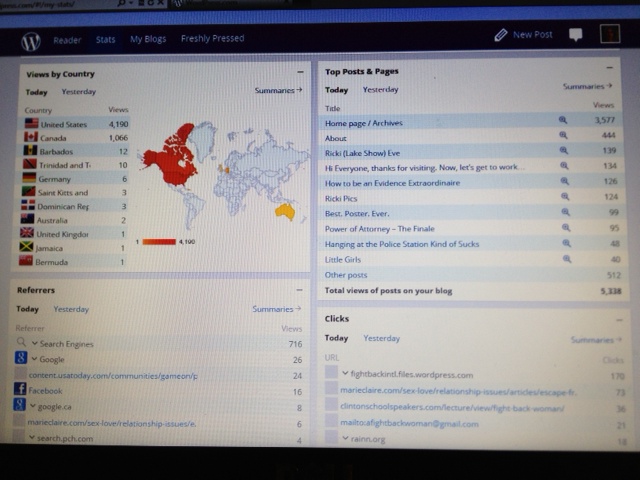Click the user avatar in top bar
Viewport: 640px width, 480px height.
[608, 34]
